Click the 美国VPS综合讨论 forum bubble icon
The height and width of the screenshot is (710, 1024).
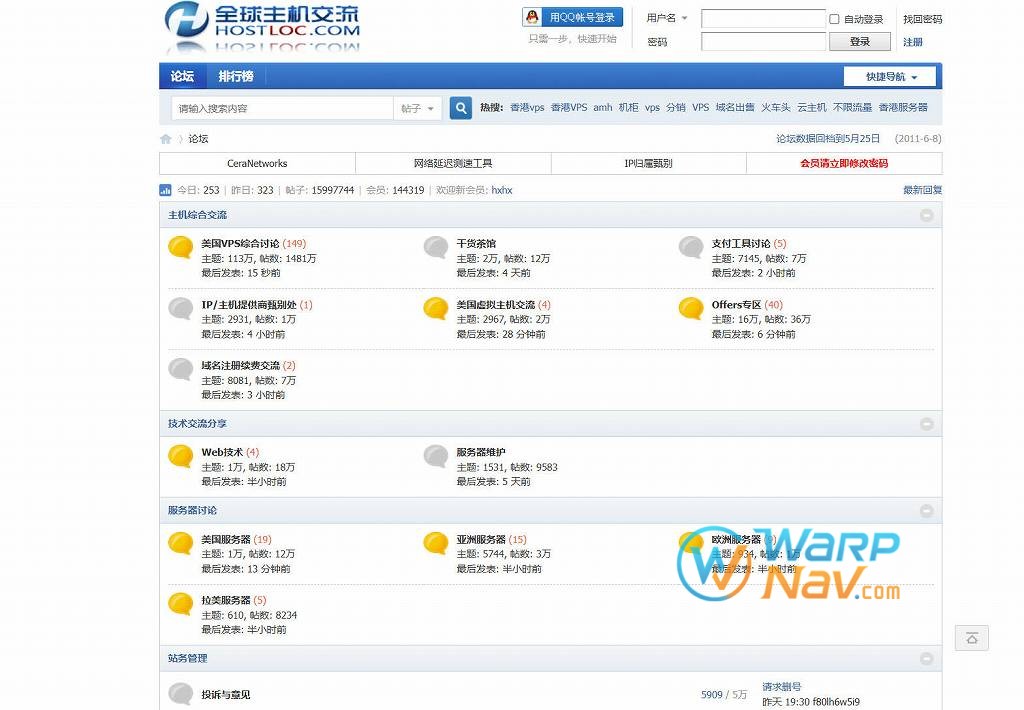(x=181, y=248)
